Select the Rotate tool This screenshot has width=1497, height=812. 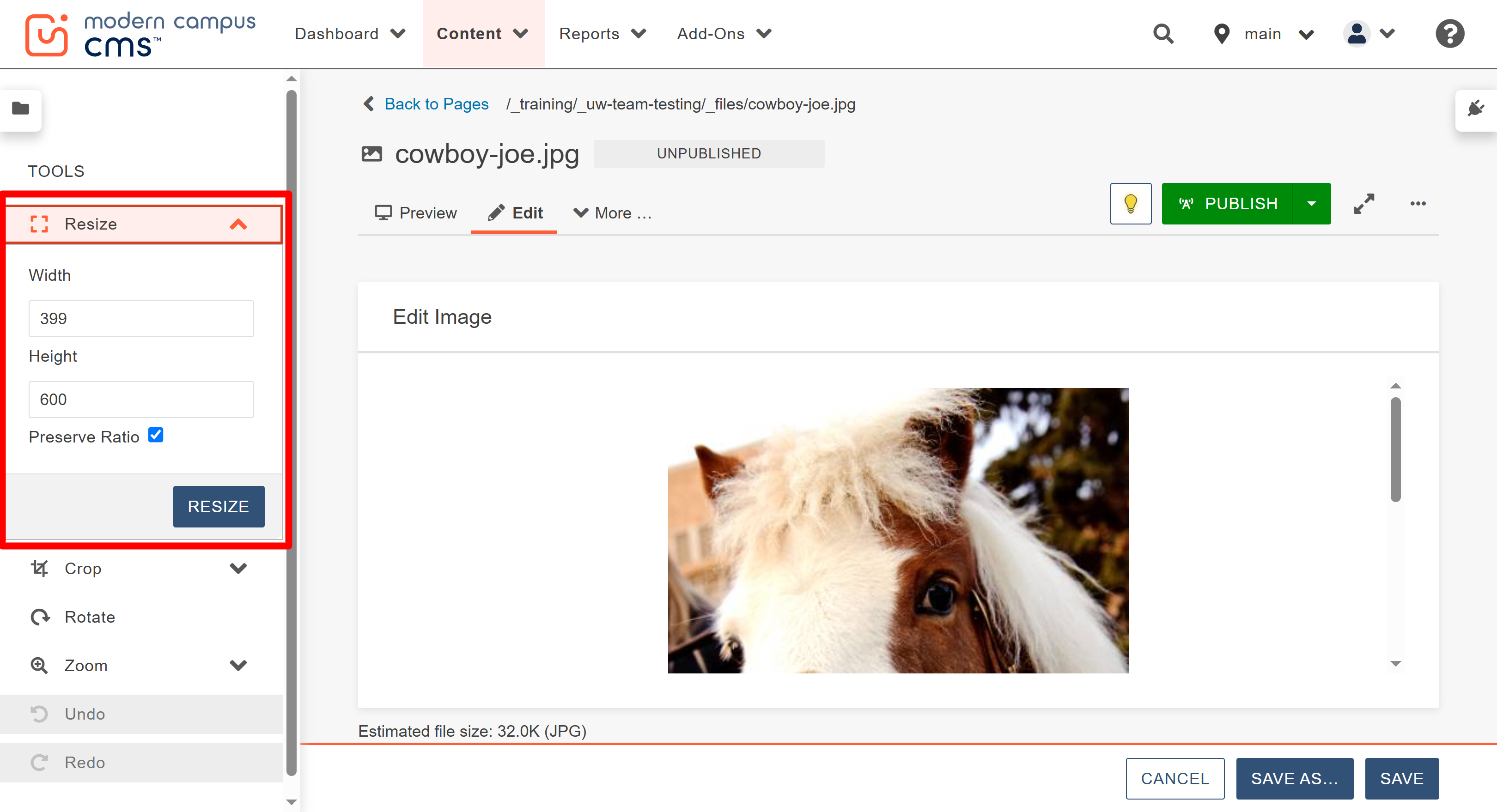tap(90, 616)
